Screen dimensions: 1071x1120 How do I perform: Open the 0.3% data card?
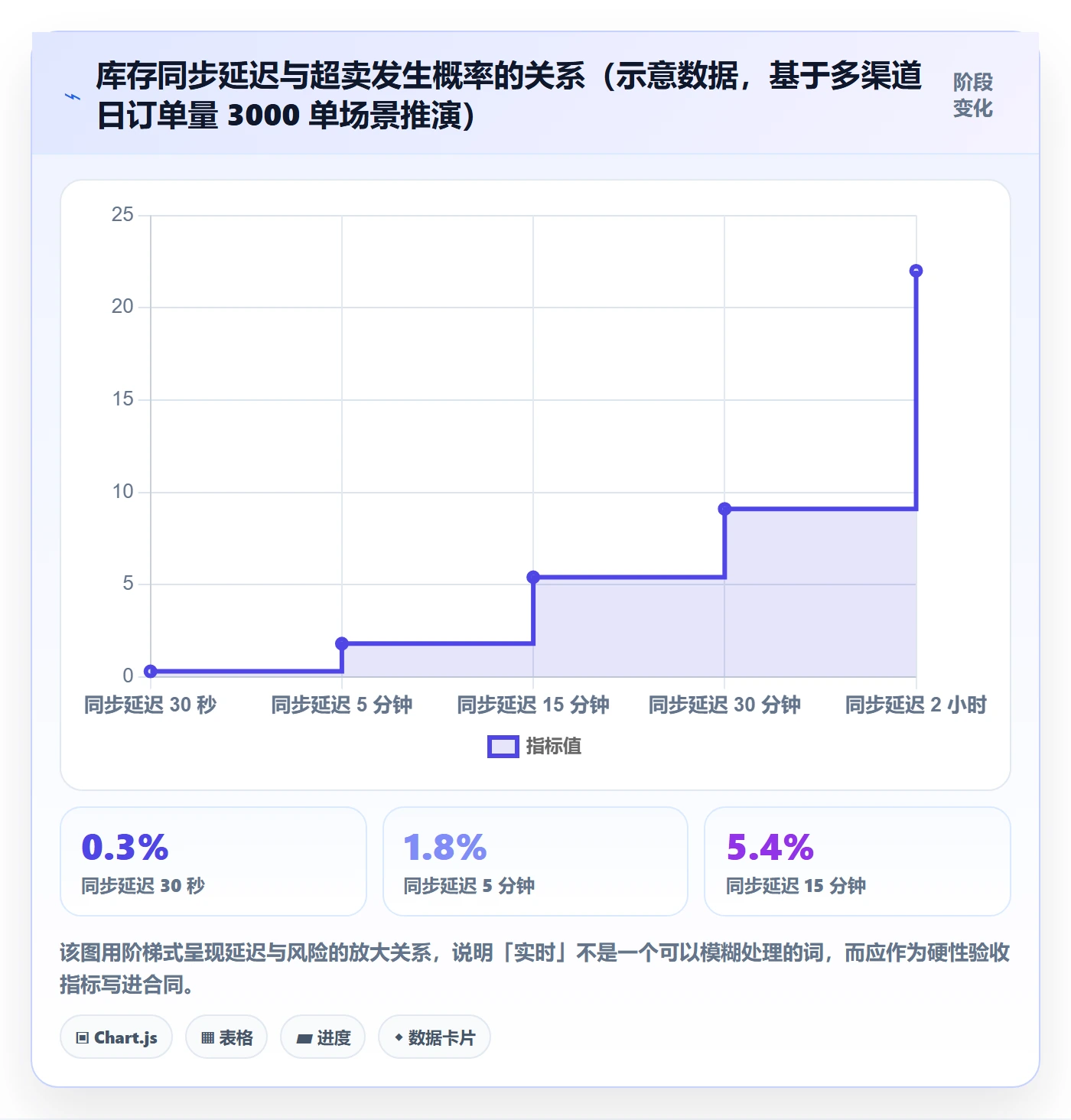(x=213, y=861)
